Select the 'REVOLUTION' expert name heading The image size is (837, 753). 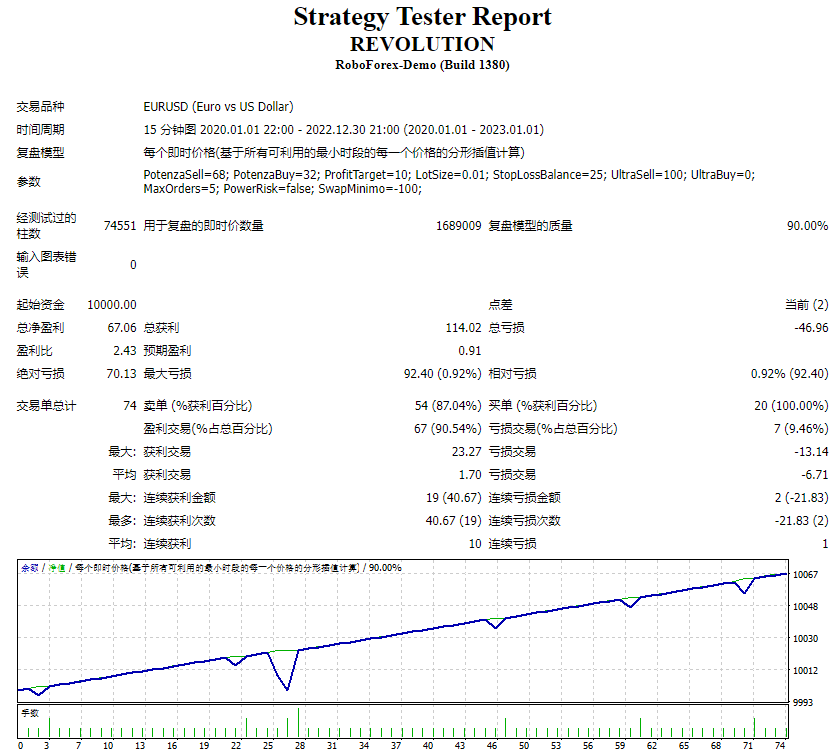pyautogui.click(x=422, y=44)
